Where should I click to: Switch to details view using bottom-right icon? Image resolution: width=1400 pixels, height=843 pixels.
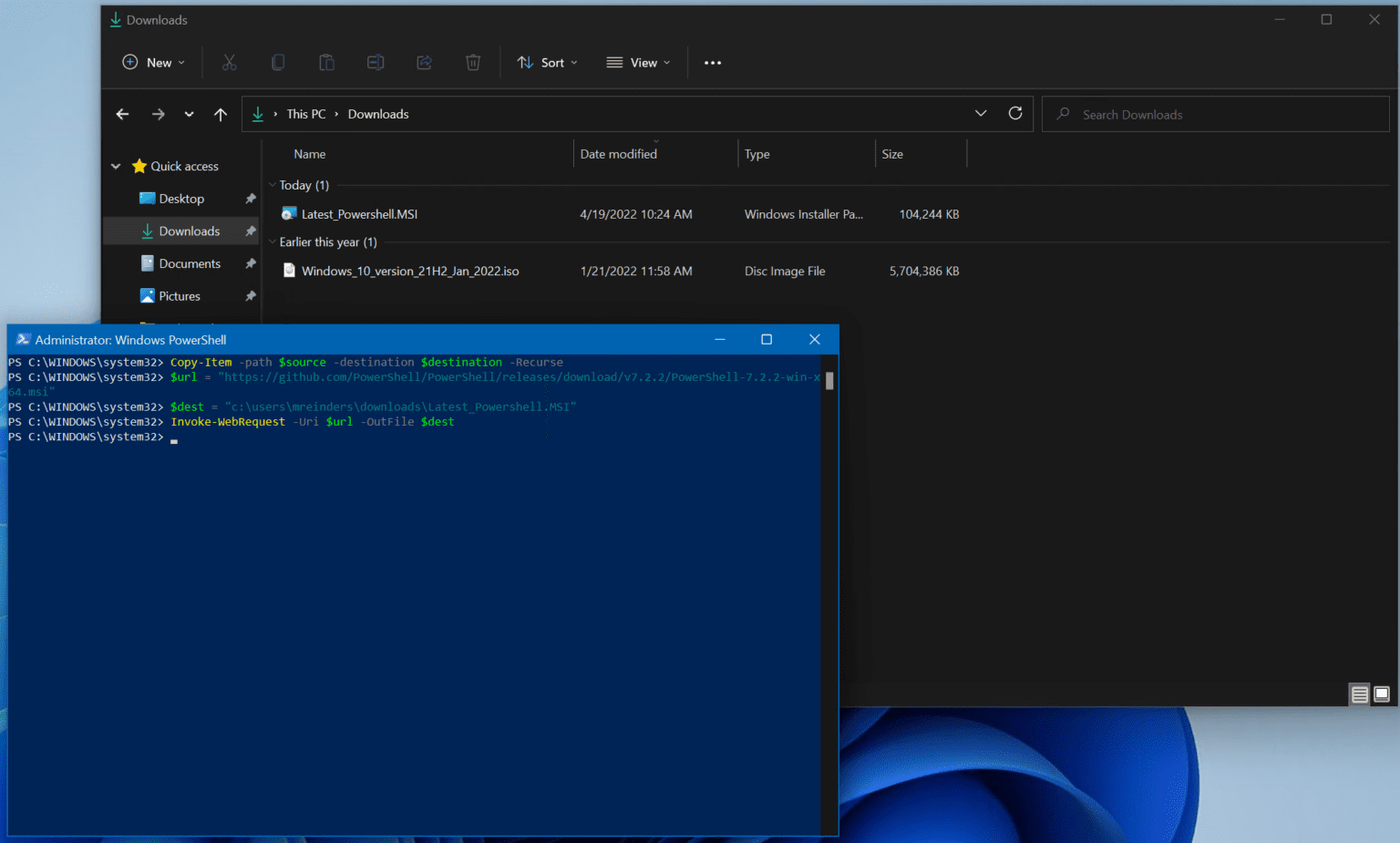(1359, 694)
